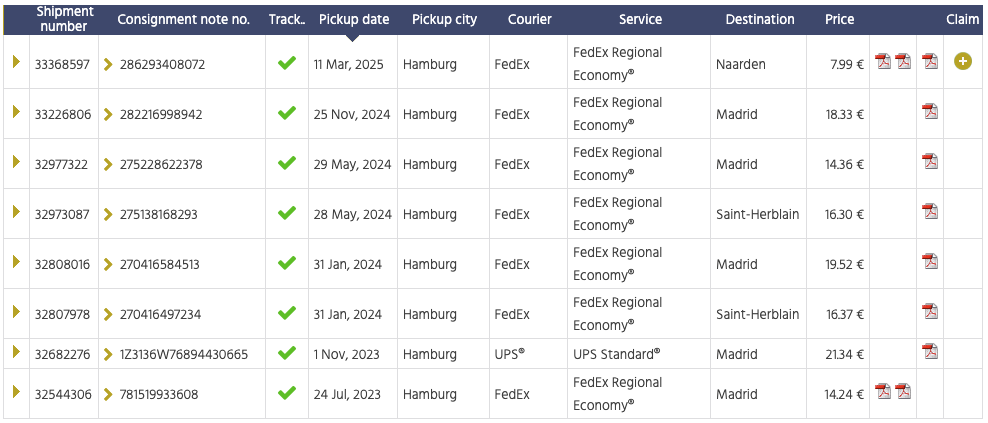Open the PDF document for shipment 33226806

pyautogui.click(x=930, y=111)
